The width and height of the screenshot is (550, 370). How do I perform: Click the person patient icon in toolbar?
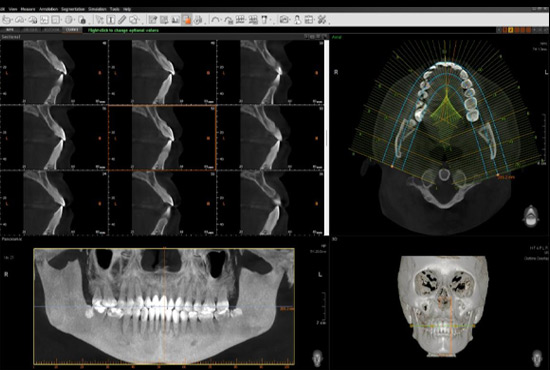297,20
